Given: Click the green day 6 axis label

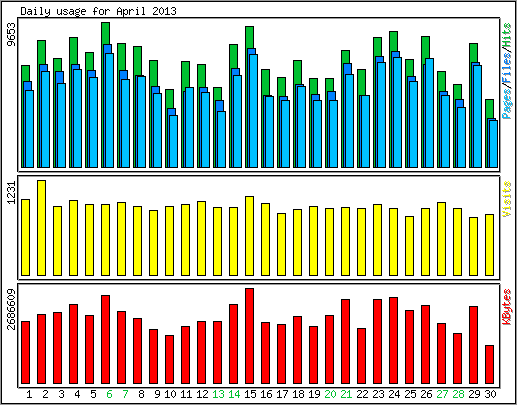Looking at the screenshot, I should (x=109, y=394).
